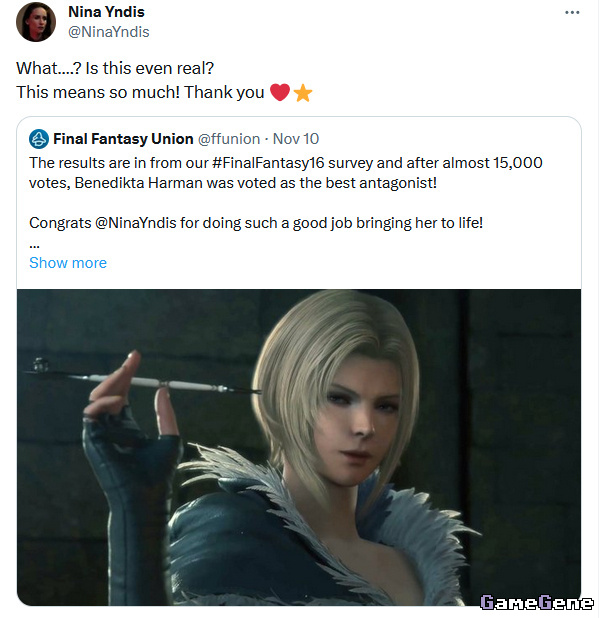Open the three-dot more options menu
Screen dimensions: 602x618
point(572,13)
